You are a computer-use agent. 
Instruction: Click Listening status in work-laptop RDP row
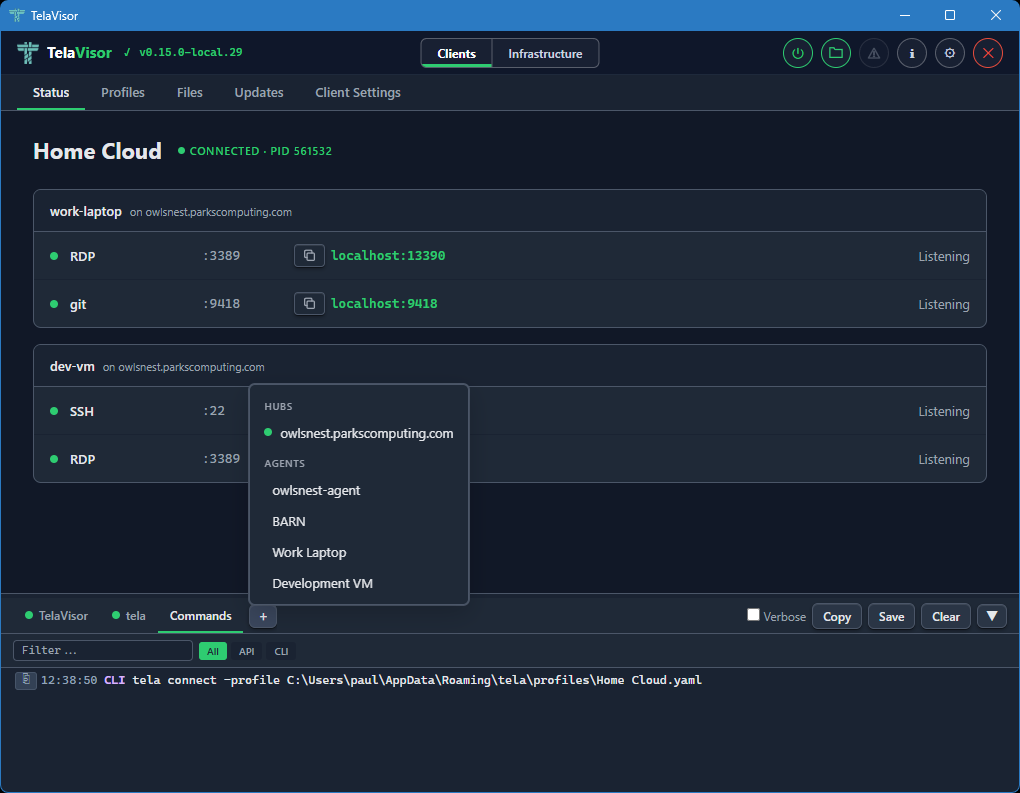click(944, 256)
